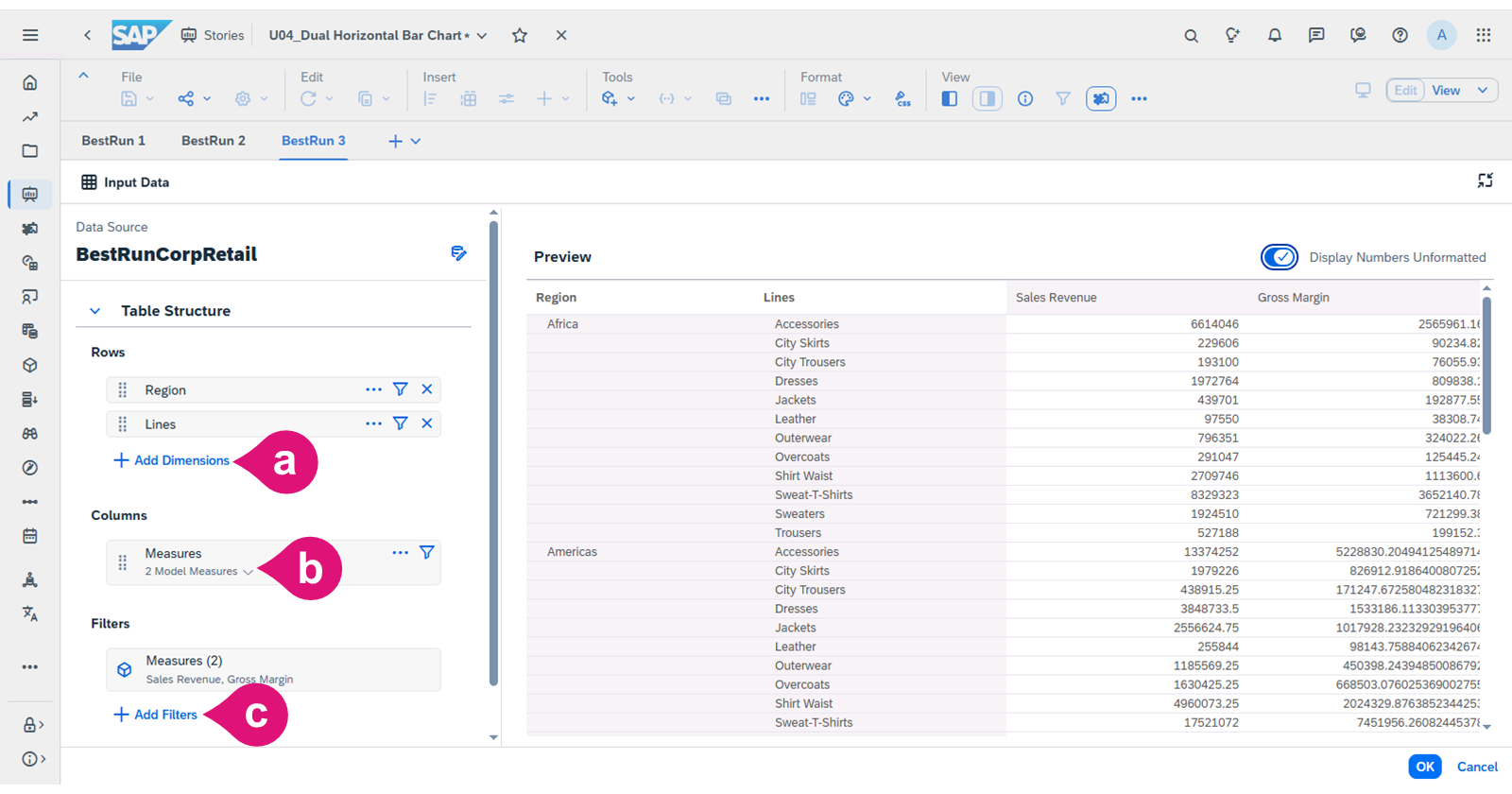The width and height of the screenshot is (1512, 794).
Task: Open more options for Region row
Action: click(374, 389)
